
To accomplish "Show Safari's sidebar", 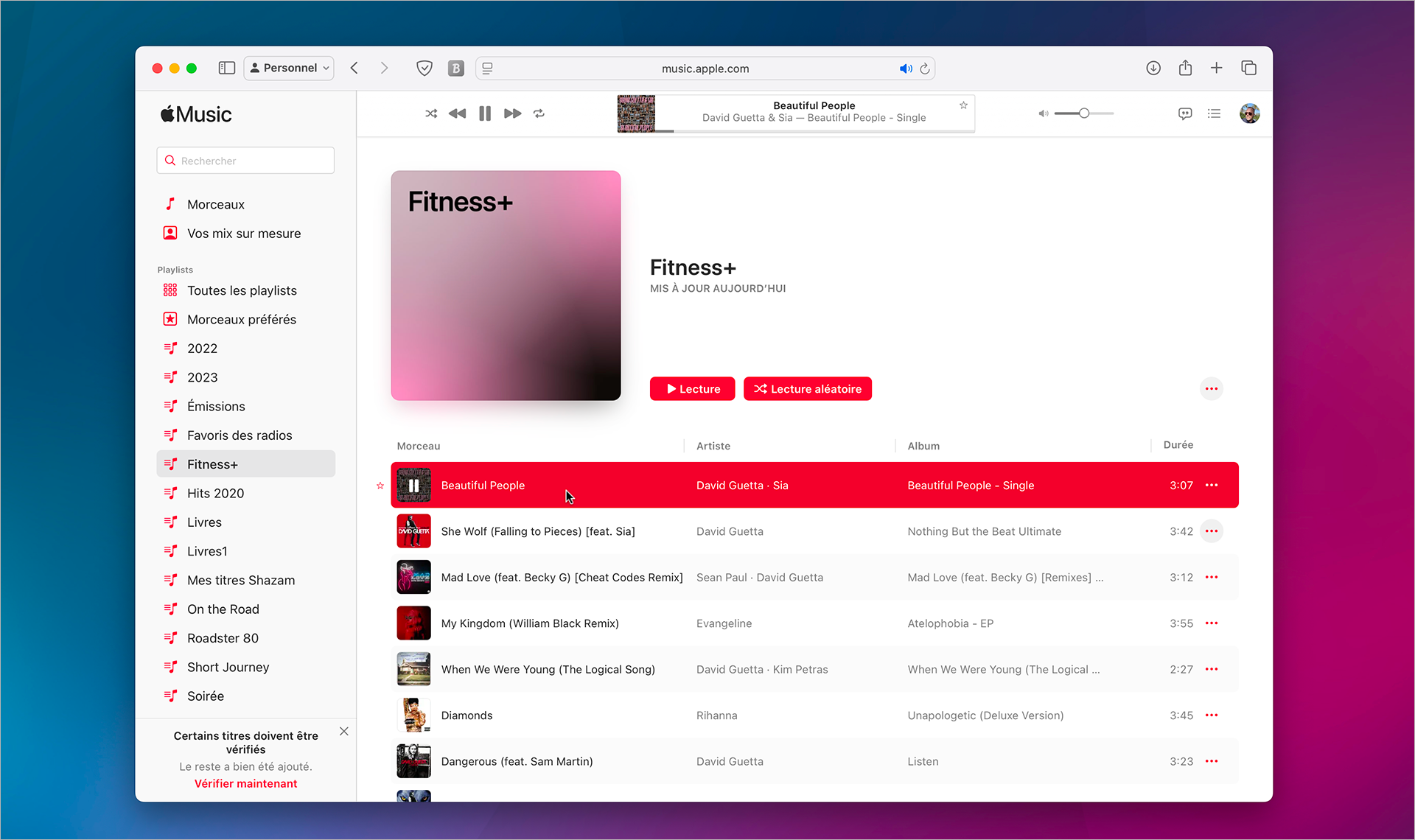I will [x=227, y=68].
